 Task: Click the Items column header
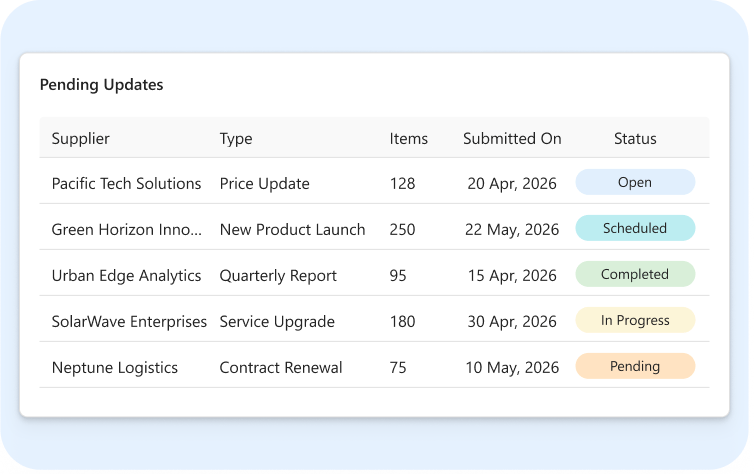(408, 139)
